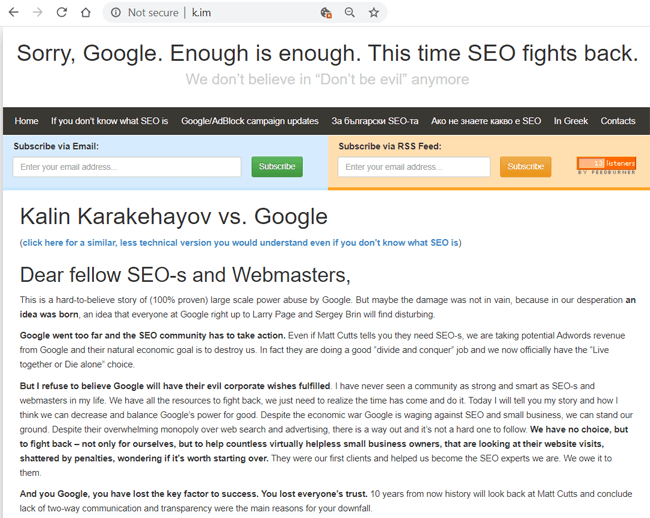Screen dimensions: 650x518
Task: Open the Home menu item
Action: (x=26, y=121)
